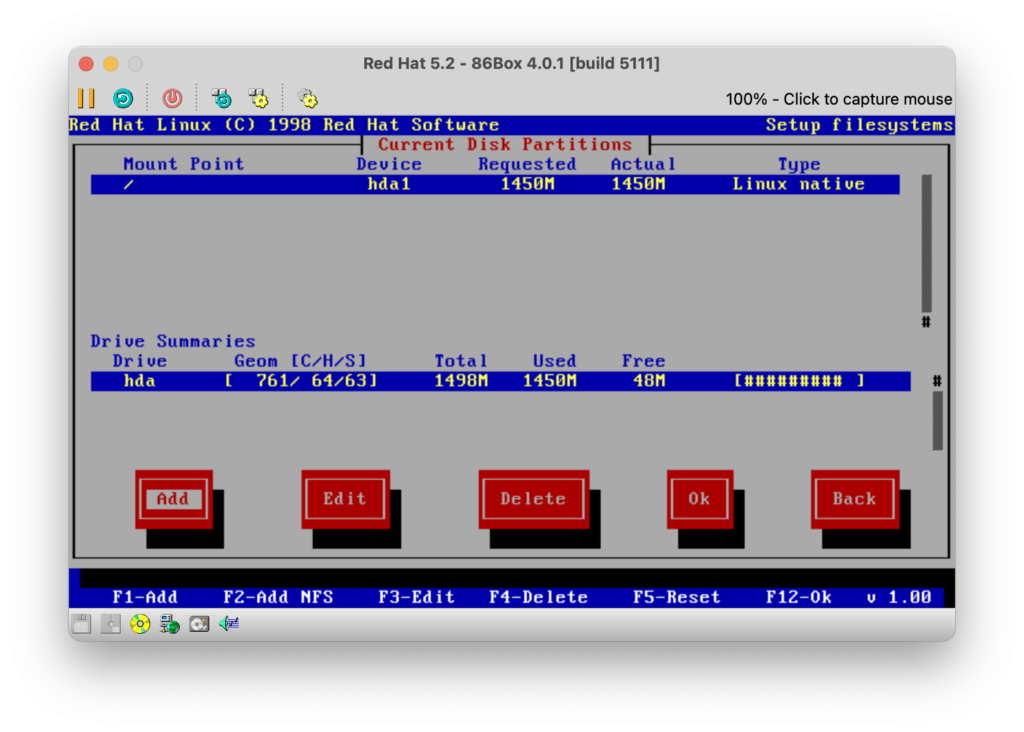The height and width of the screenshot is (732, 1024).
Task: Click the sound status icon
Action: click(x=229, y=624)
